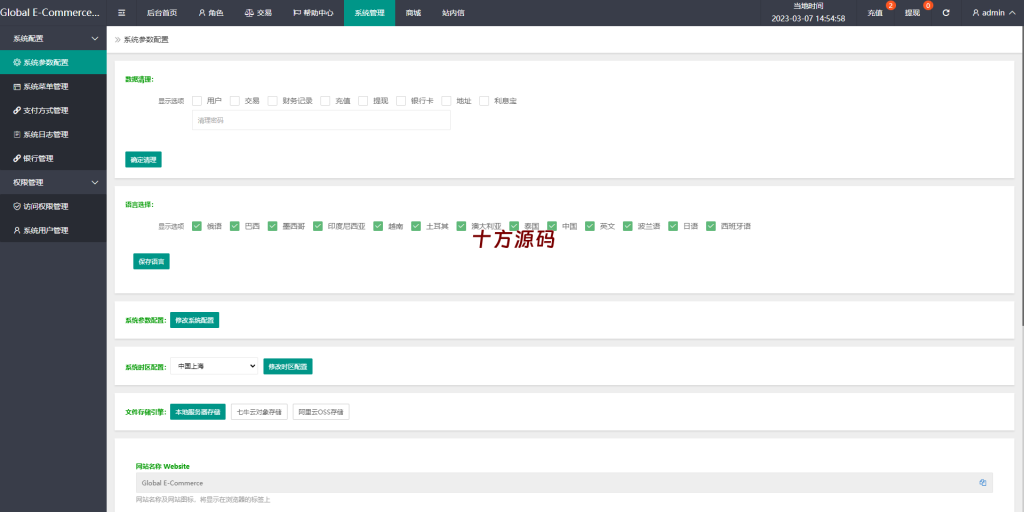Click the link icon beside 银行管理

point(17,158)
